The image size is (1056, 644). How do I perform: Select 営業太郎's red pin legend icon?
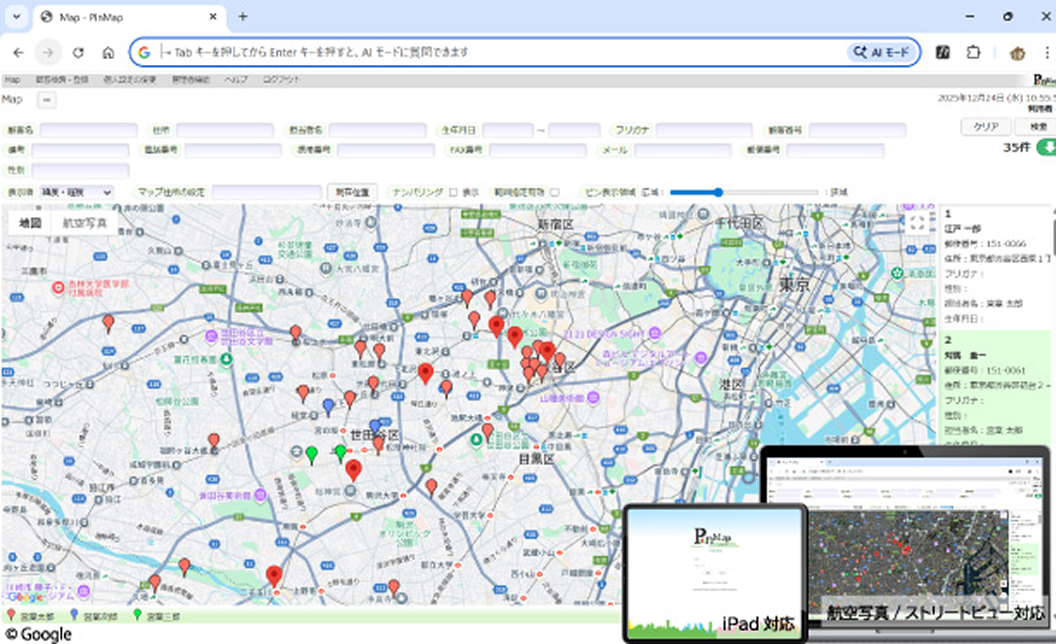pos(12,615)
